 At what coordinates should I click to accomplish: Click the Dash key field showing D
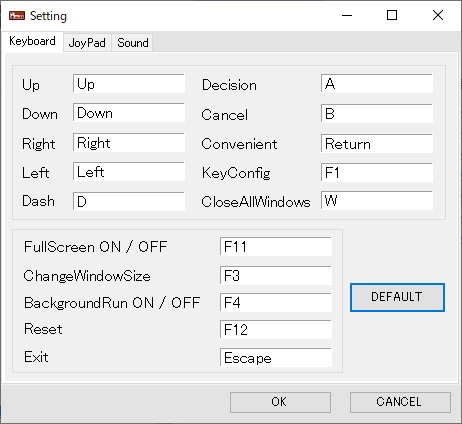tap(129, 201)
